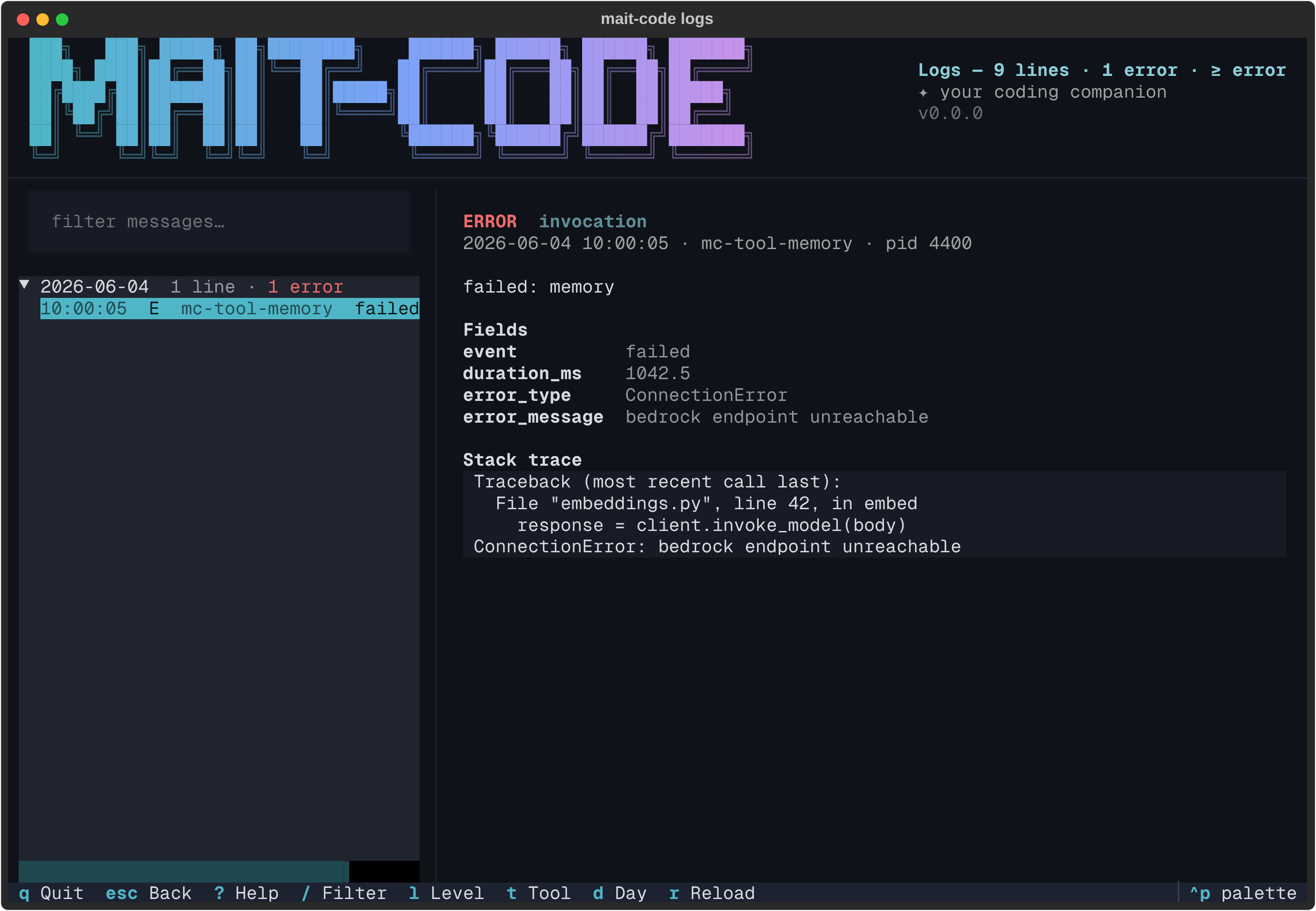Viewport: 1316px width, 911px height.
Task: Activate Filter shortcut in footer
Action: point(344,893)
